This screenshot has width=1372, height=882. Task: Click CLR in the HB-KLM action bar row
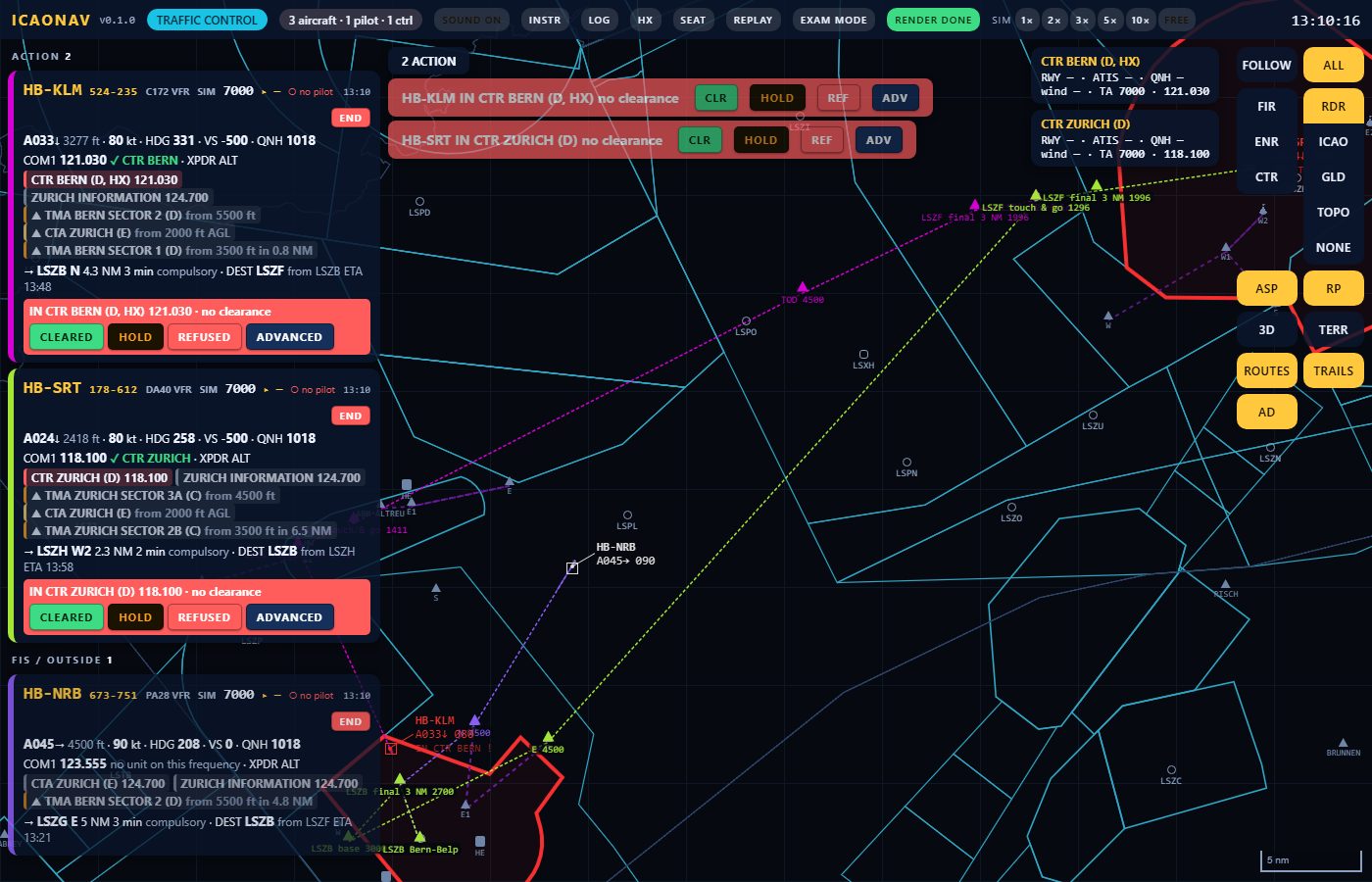[x=716, y=98]
